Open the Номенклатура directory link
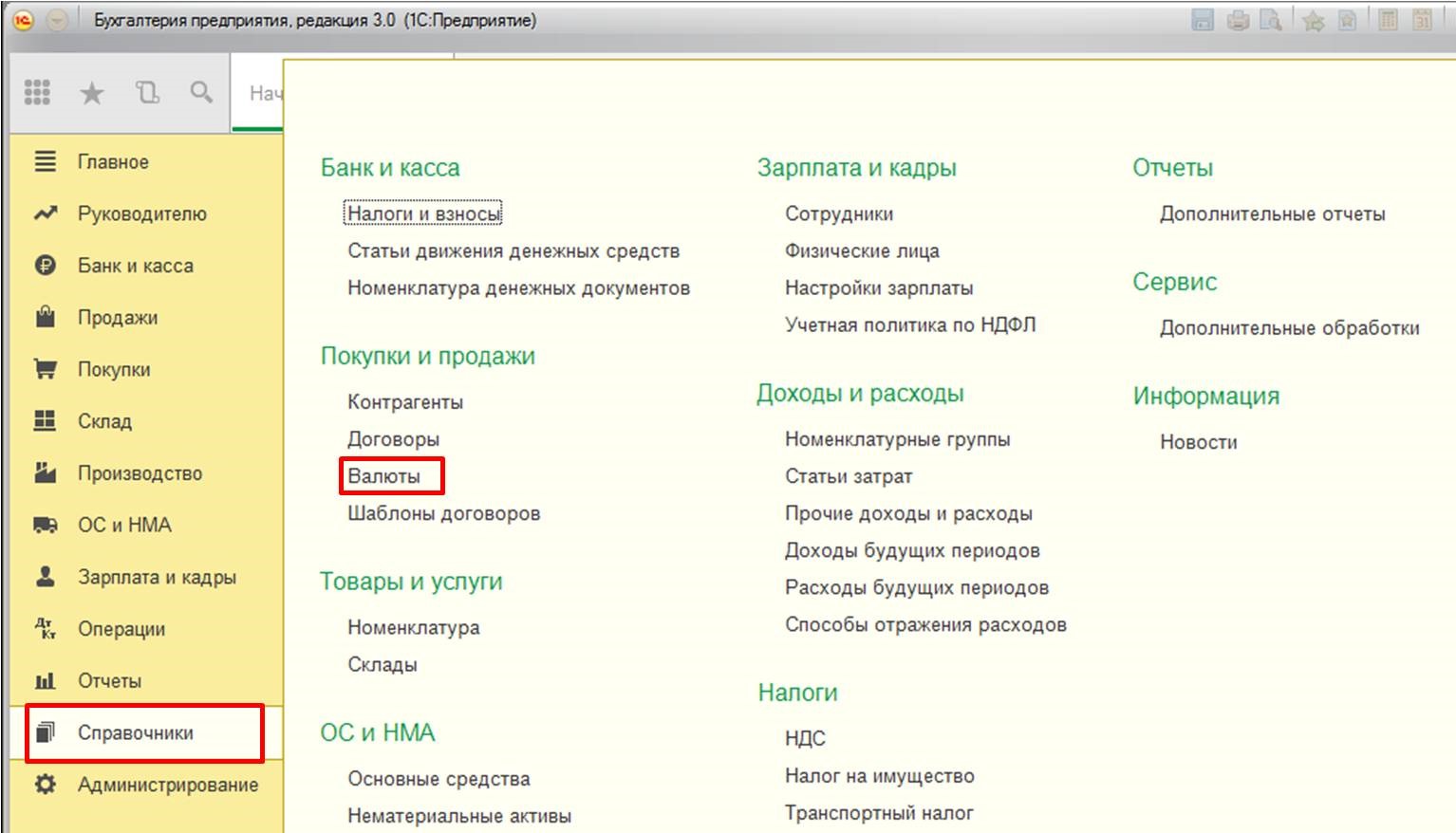 point(413,627)
